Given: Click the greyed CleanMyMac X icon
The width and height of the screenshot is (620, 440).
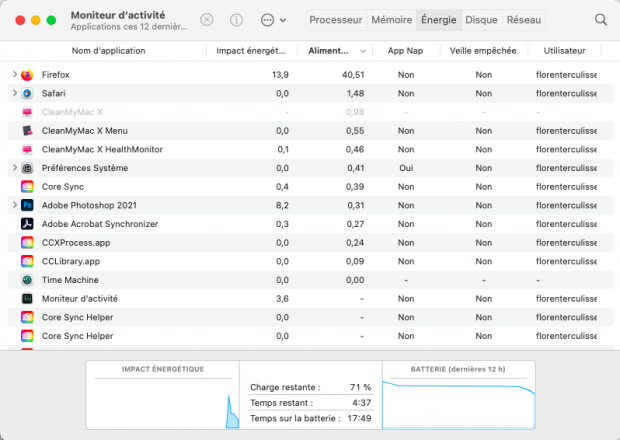Looking at the screenshot, I should (x=27, y=112).
